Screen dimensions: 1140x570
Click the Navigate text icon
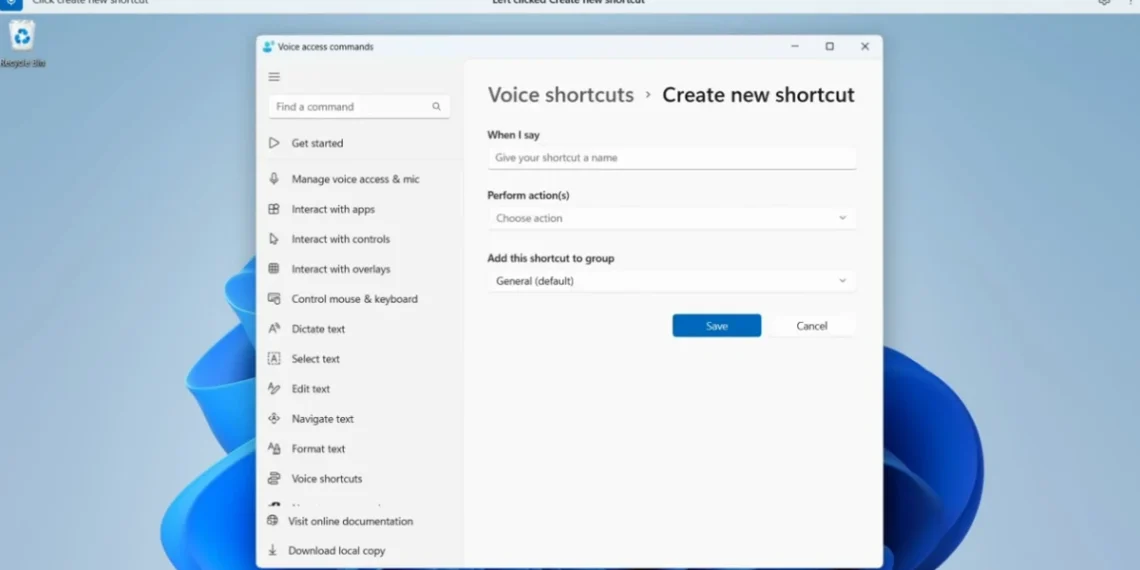click(x=274, y=419)
